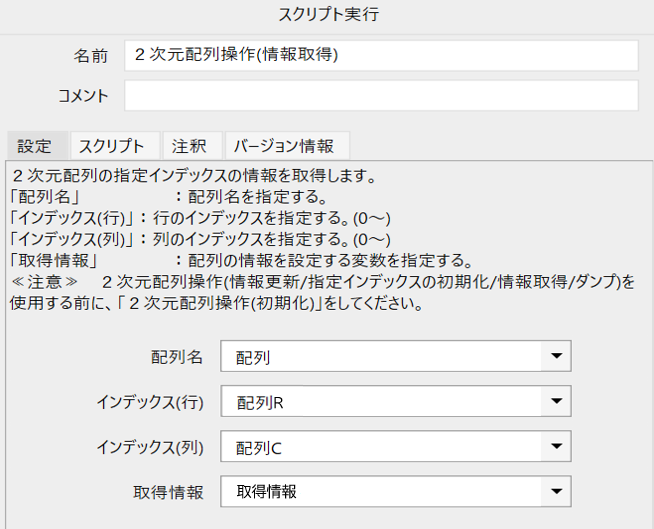Click the ≪注意≫ note in the description
Viewport: 654px width, 529px height.
[44, 282]
